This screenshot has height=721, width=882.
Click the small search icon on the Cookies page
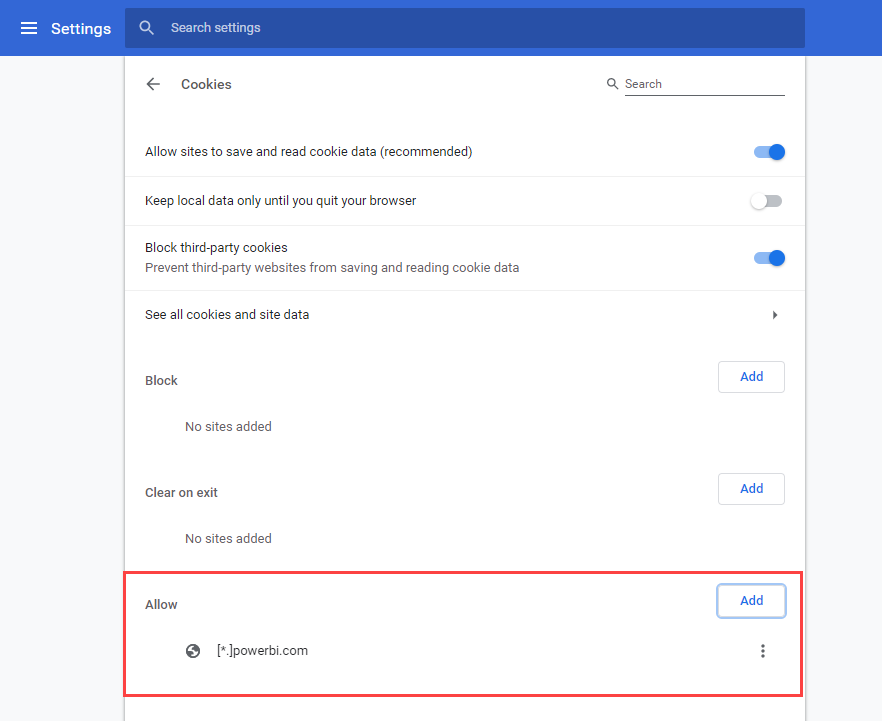pos(612,84)
